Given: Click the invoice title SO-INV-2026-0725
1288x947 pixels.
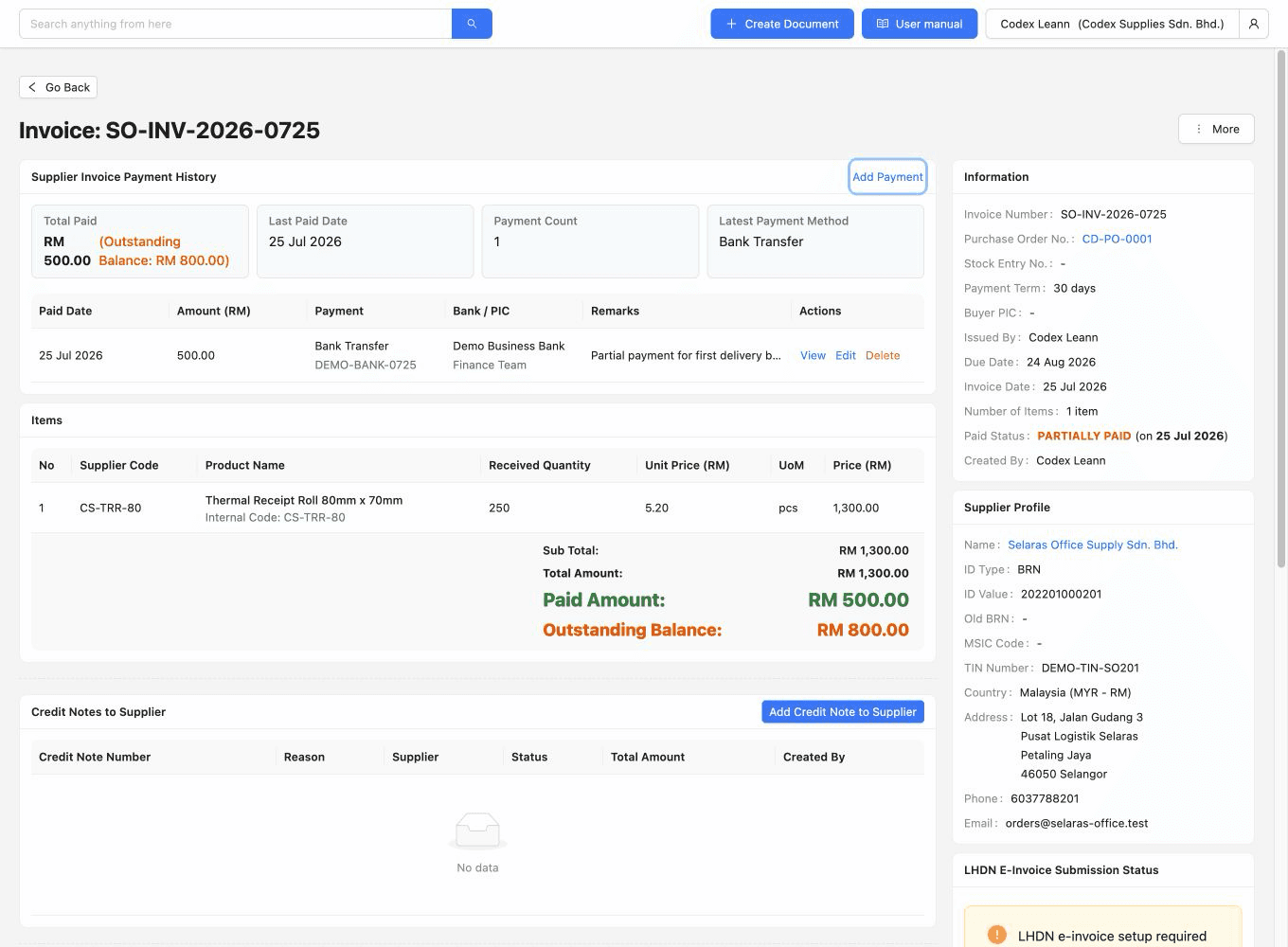Looking at the screenshot, I should click(x=170, y=130).
